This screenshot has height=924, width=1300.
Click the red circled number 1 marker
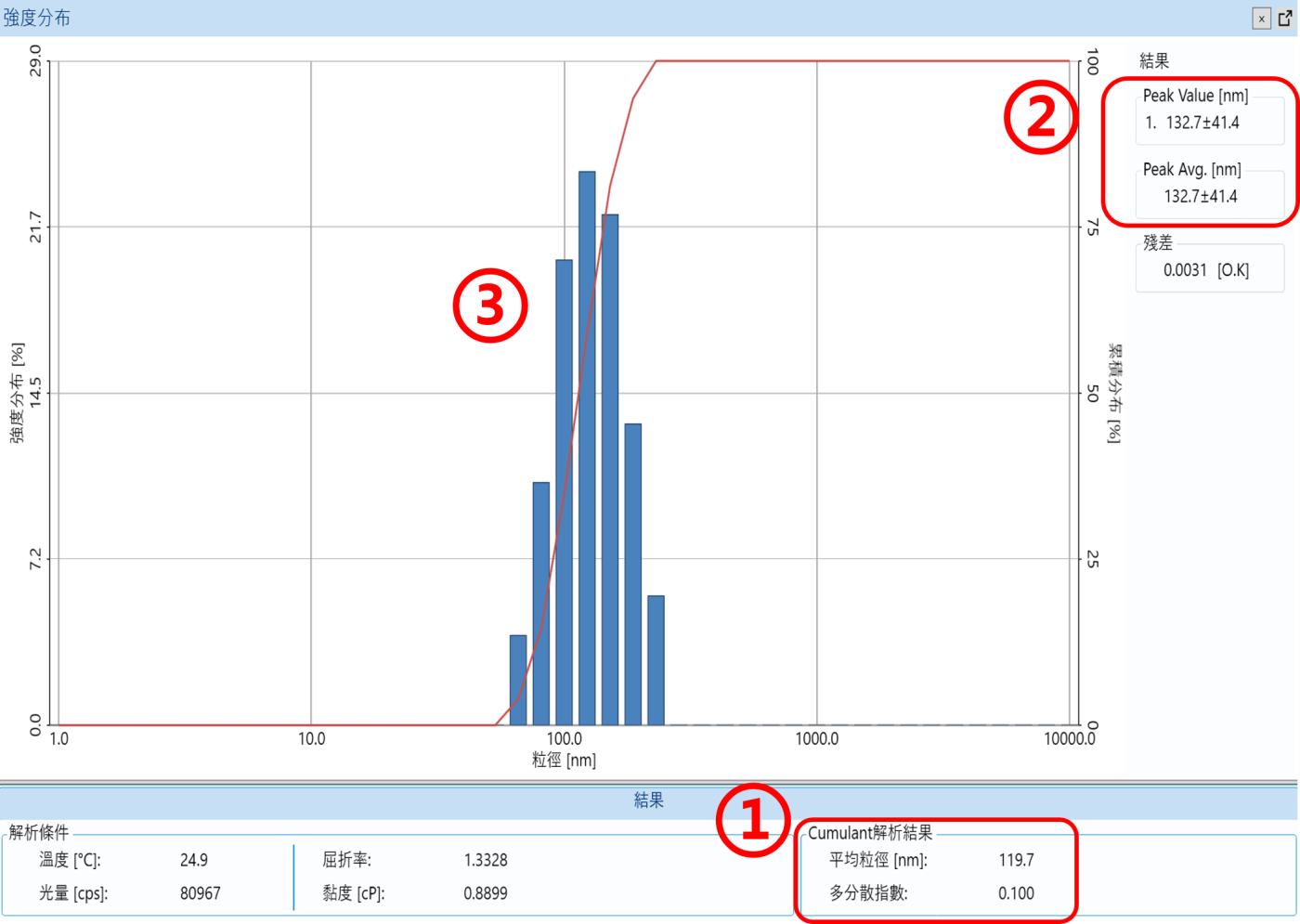[752, 821]
